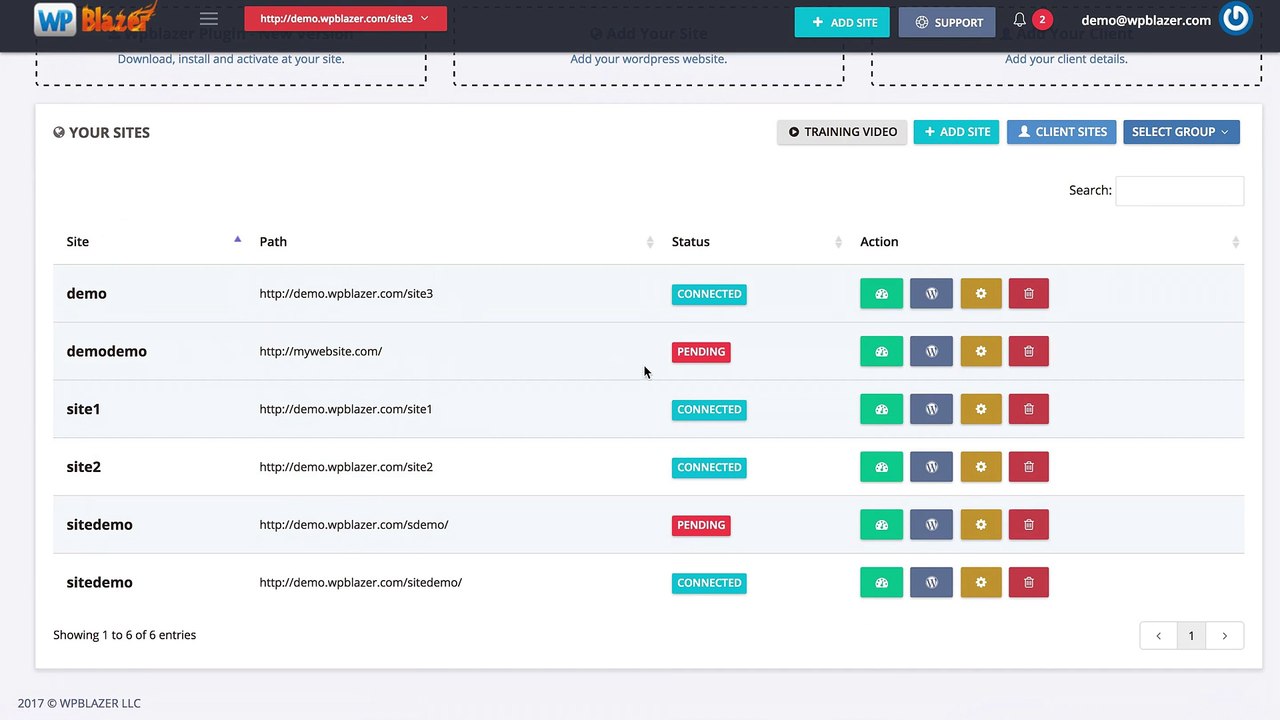Click Showing 1 to 6 of 6 entries

pyautogui.click(x=125, y=635)
